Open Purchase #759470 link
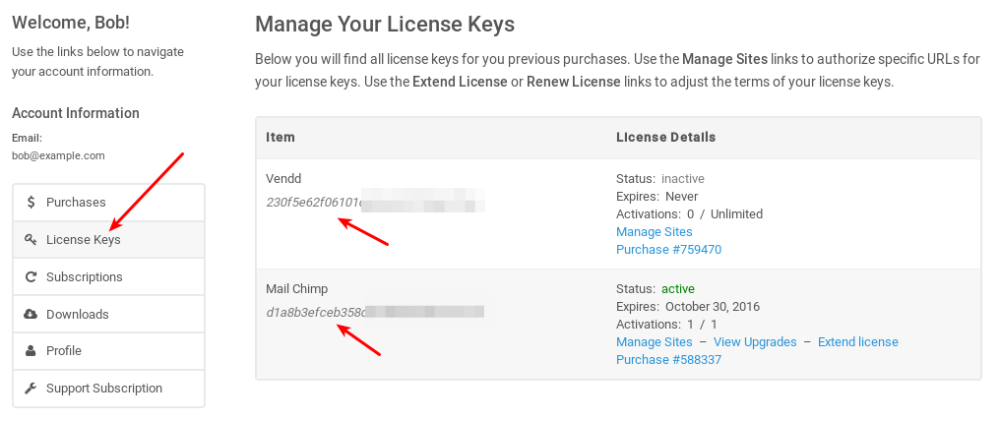The width and height of the screenshot is (1000, 421). (668, 250)
